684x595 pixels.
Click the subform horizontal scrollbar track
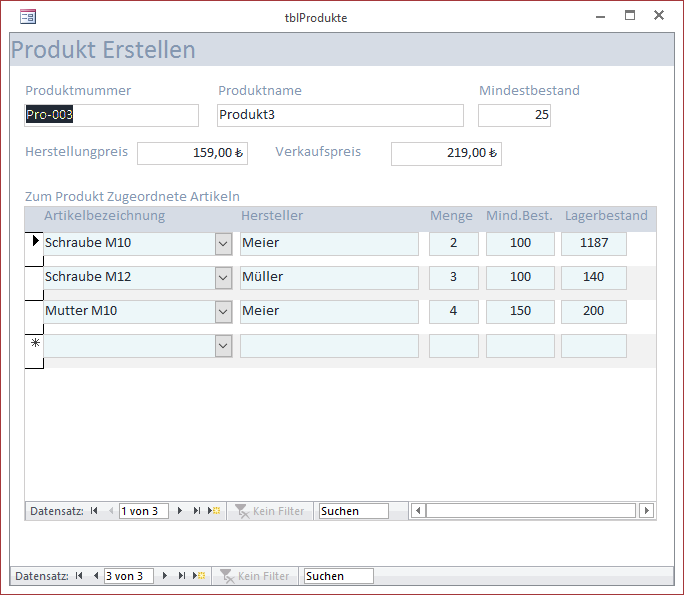531,510
